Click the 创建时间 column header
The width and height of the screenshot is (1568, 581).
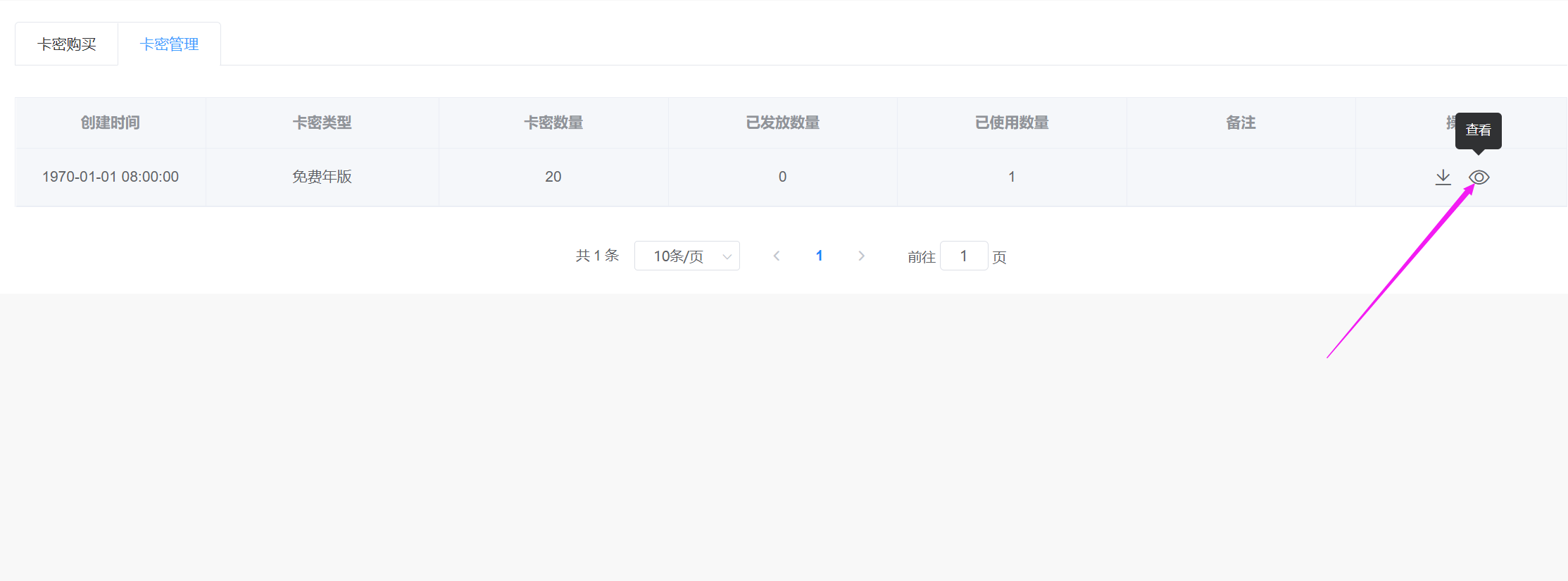point(111,123)
